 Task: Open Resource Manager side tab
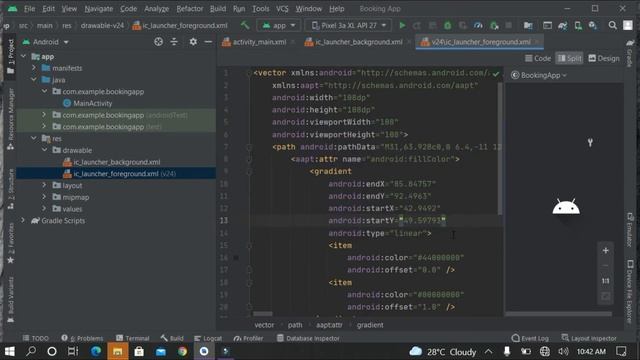click(11, 118)
